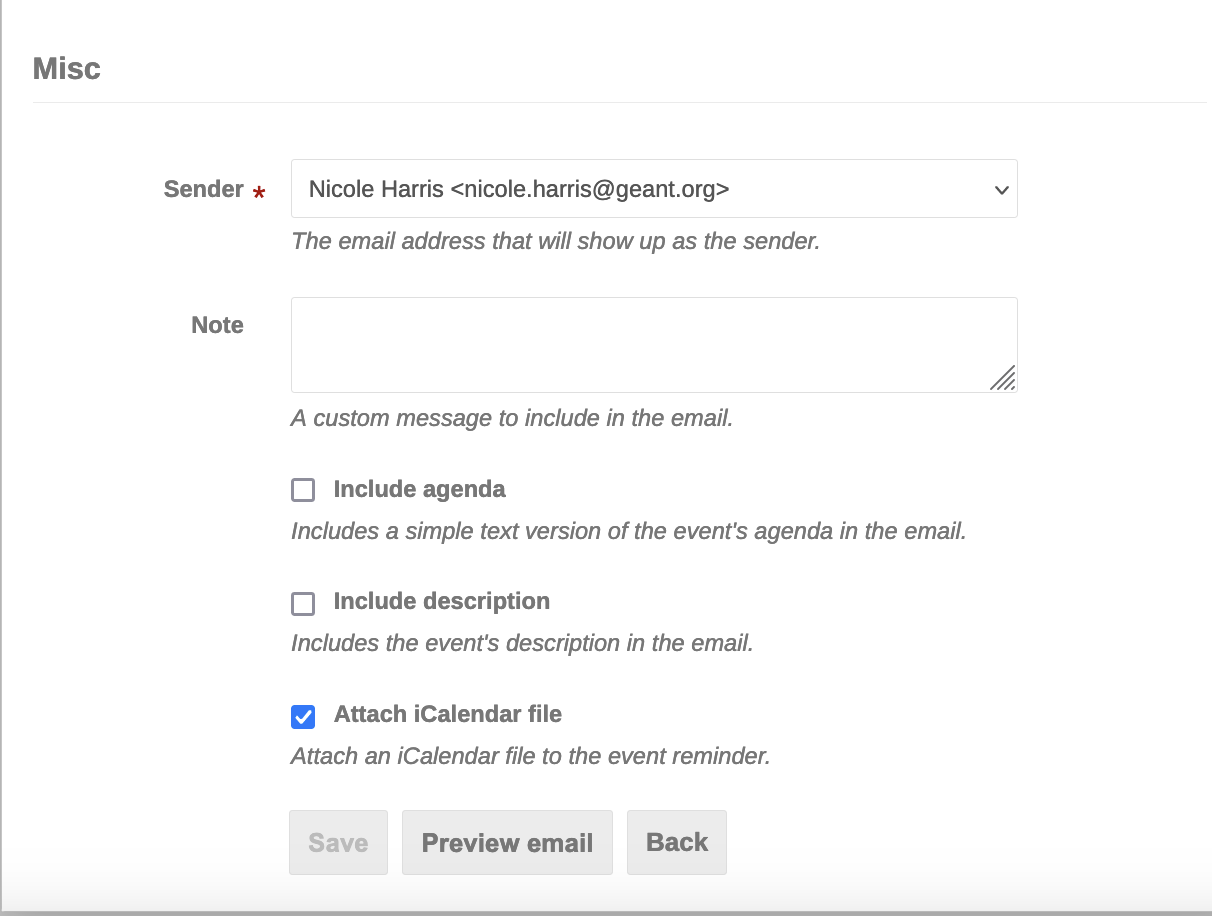Screen dimensions: 1212x916
Task: Click the Note field resize handle
Action: pyautogui.click(x=1003, y=377)
